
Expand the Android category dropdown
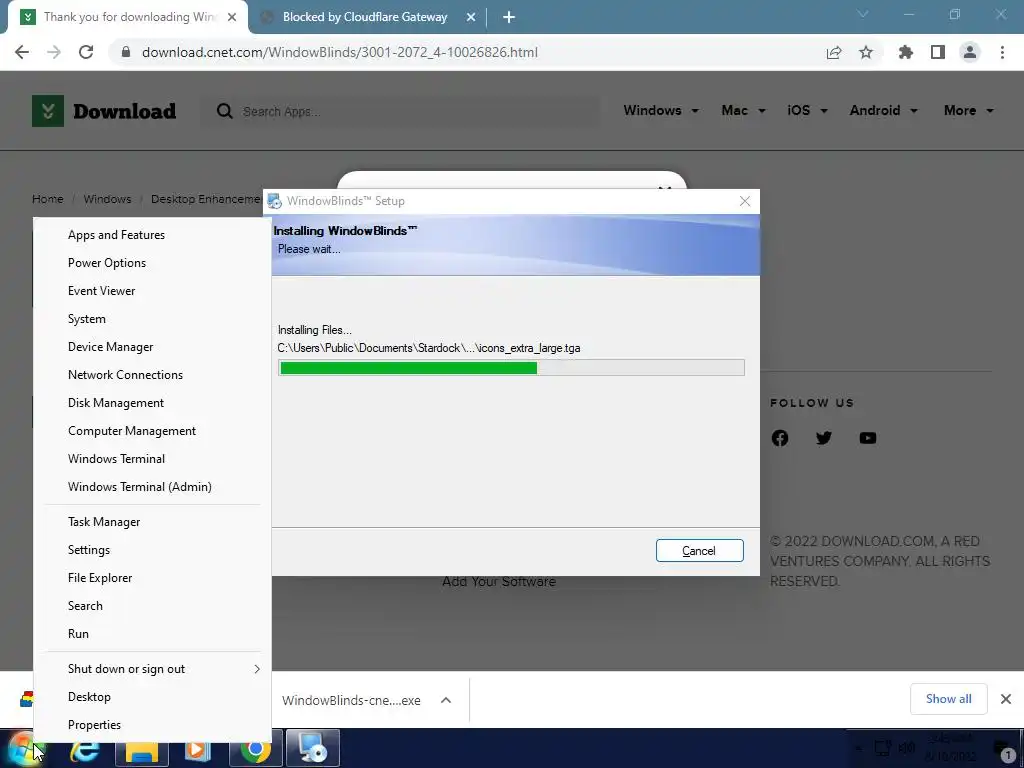coord(884,110)
